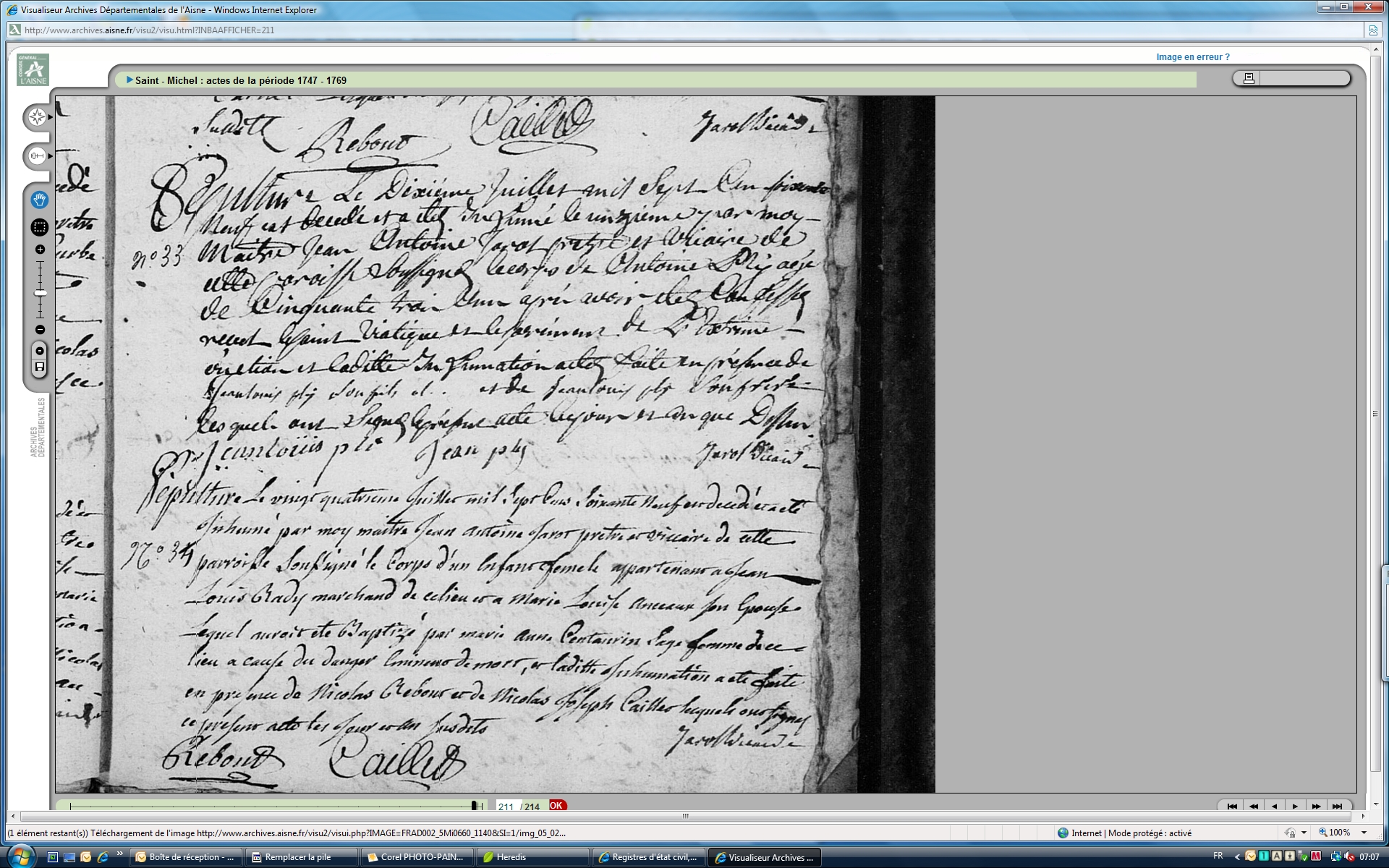Go to next single page

tap(1295, 806)
